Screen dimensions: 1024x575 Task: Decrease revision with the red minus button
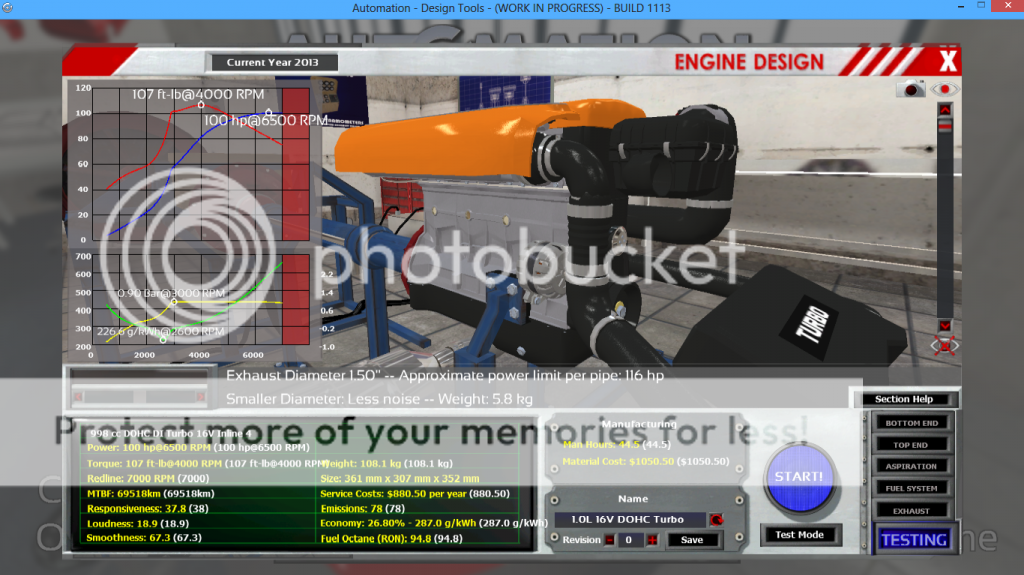609,540
